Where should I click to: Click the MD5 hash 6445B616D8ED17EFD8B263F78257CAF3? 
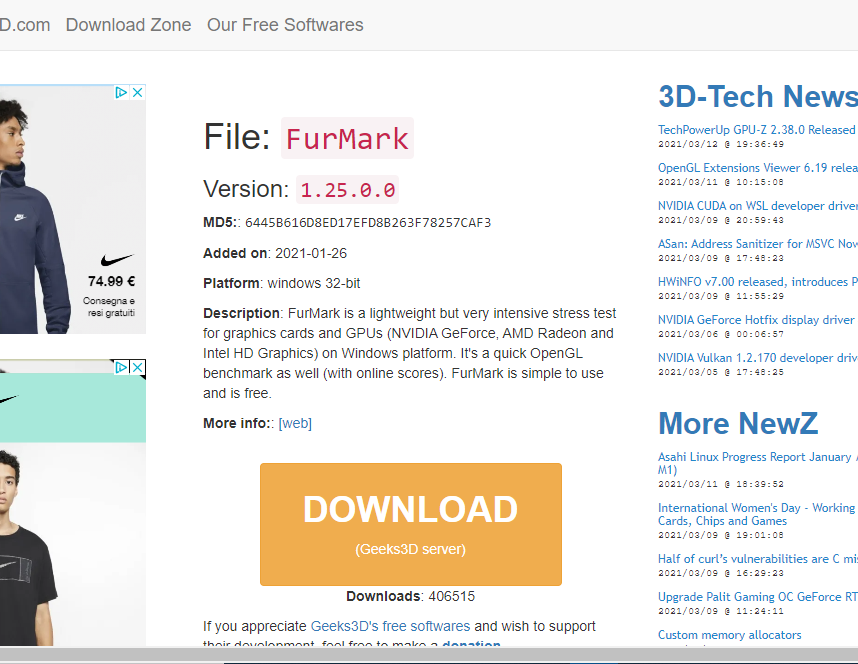(368, 223)
